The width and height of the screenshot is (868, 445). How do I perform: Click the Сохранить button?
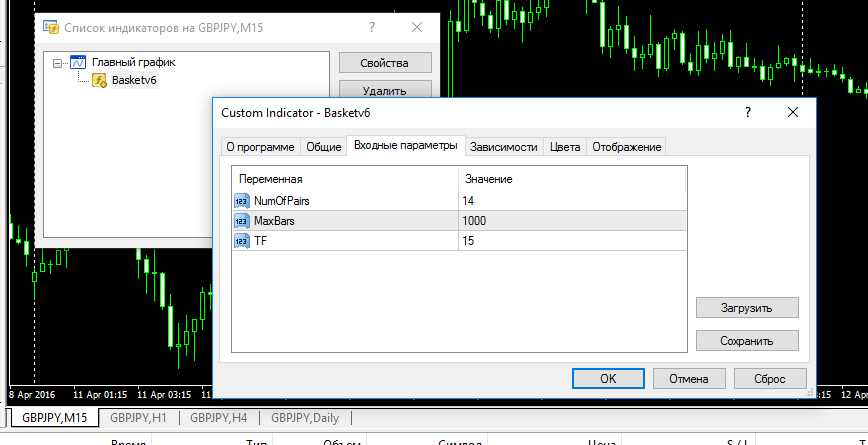pyautogui.click(x=747, y=341)
